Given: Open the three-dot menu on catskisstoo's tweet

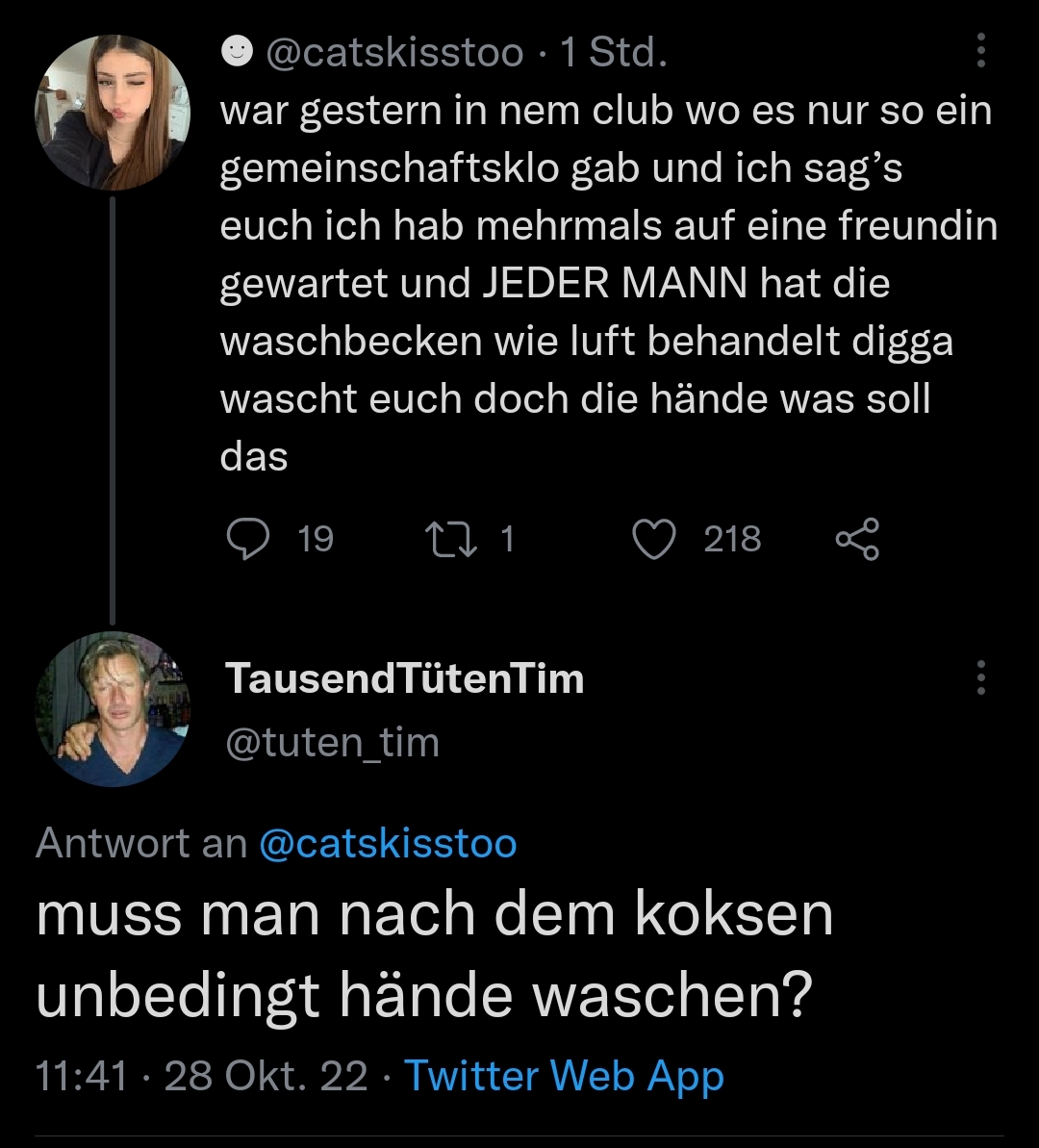Looking at the screenshot, I should coord(980,51).
